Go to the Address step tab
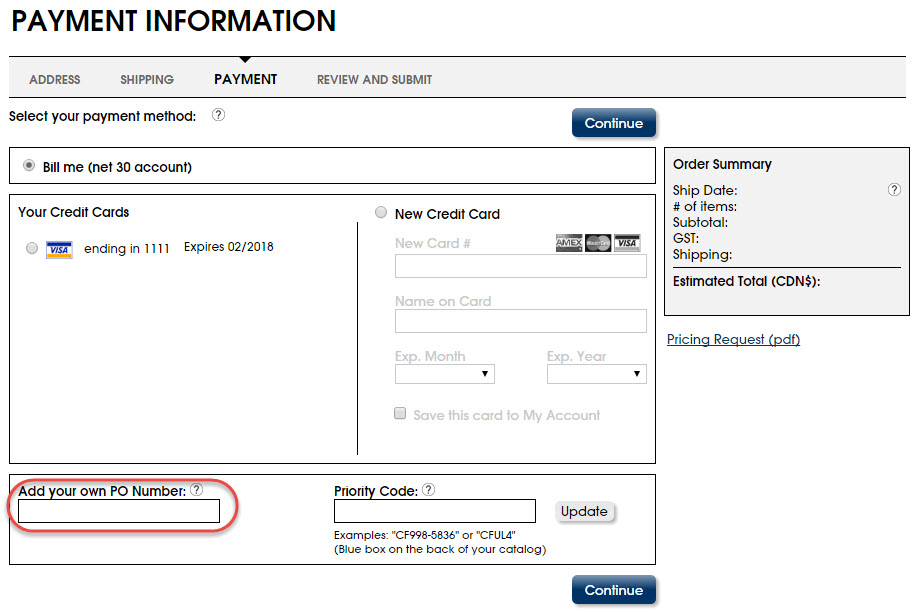920x612 pixels. point(55,80)
